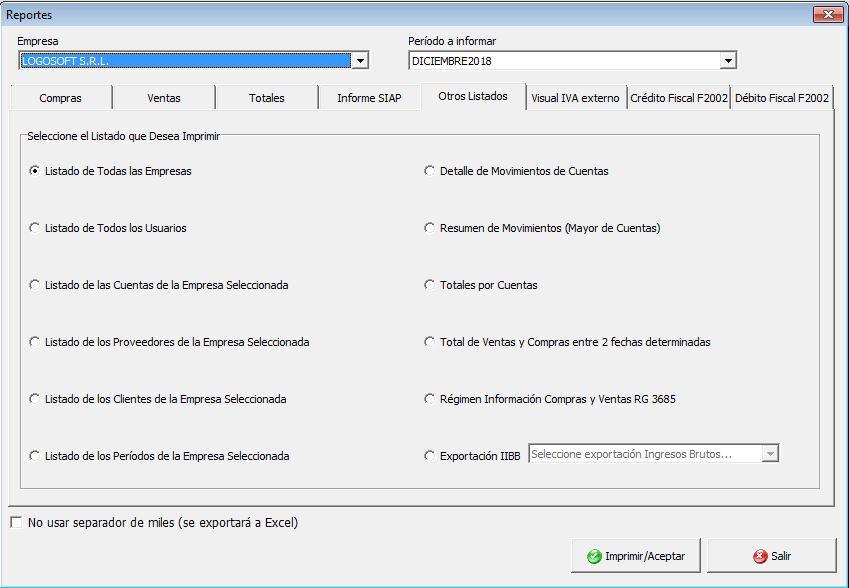Choose Listado de Todas las Empresas radio
Screen dimensions: 849x588
coord(36,171)
